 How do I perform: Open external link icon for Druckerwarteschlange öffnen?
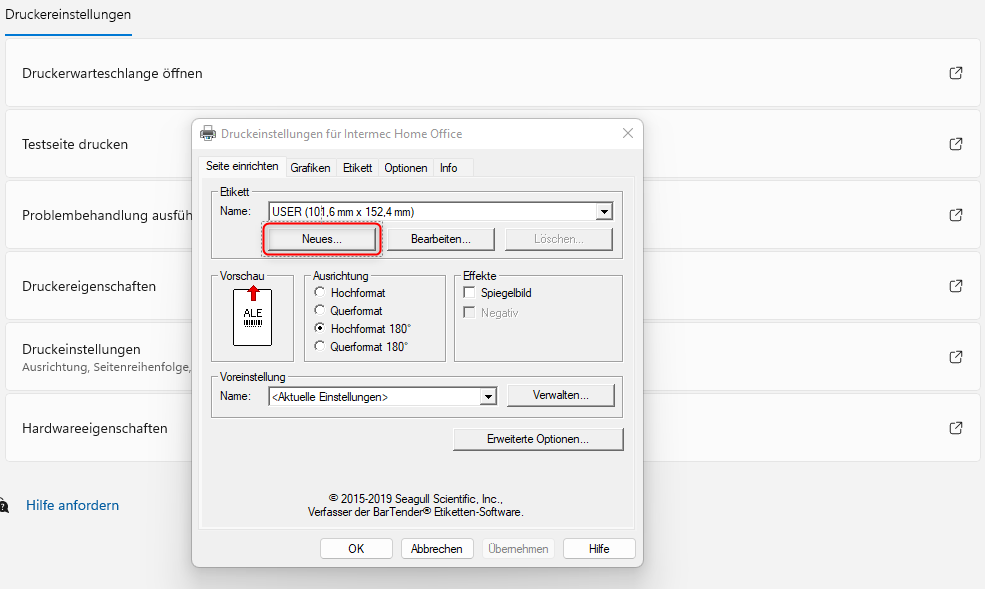(x=956, y=73)
